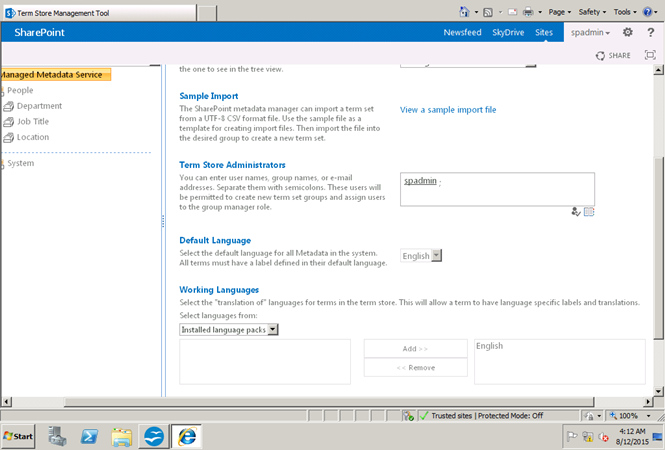Toggle Focus on Content icon

click(650, 55)
